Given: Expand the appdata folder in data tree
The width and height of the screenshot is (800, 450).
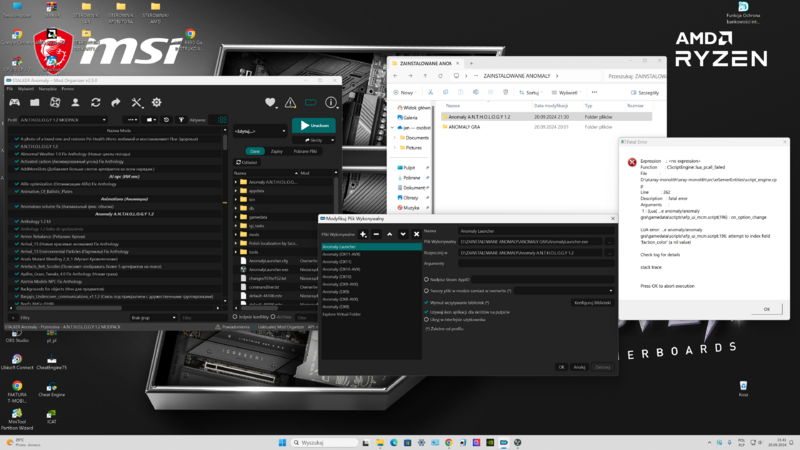Looking at the screenshot, I should [236, 190].
